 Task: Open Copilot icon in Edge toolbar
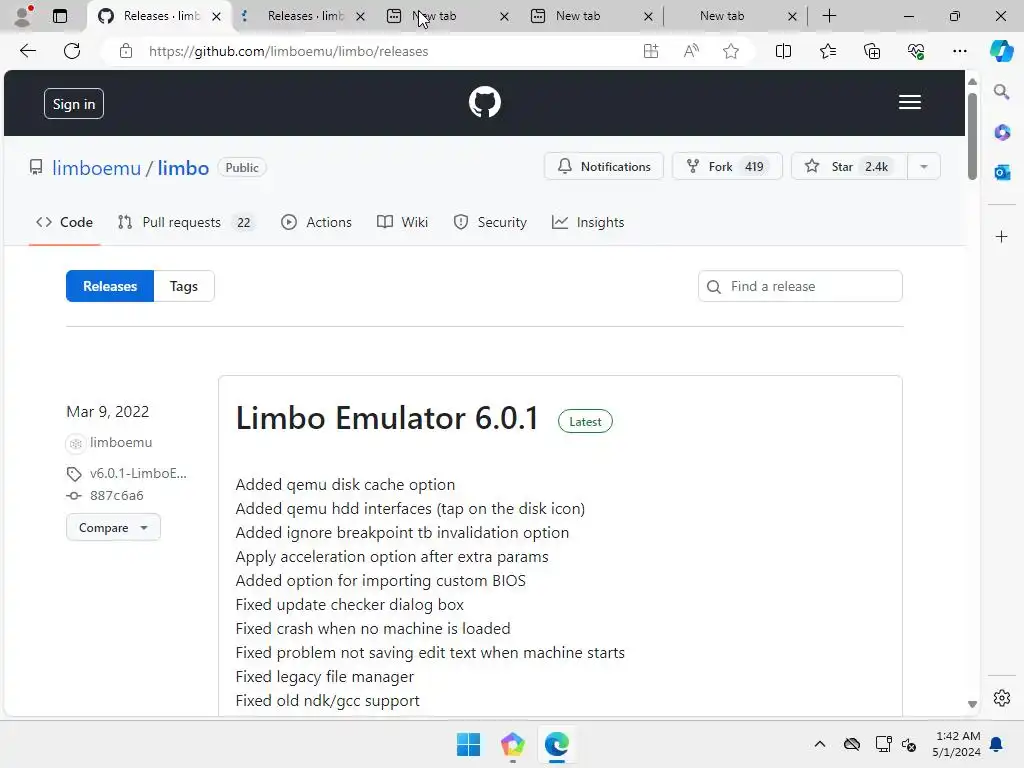[x=1001, y=51]
